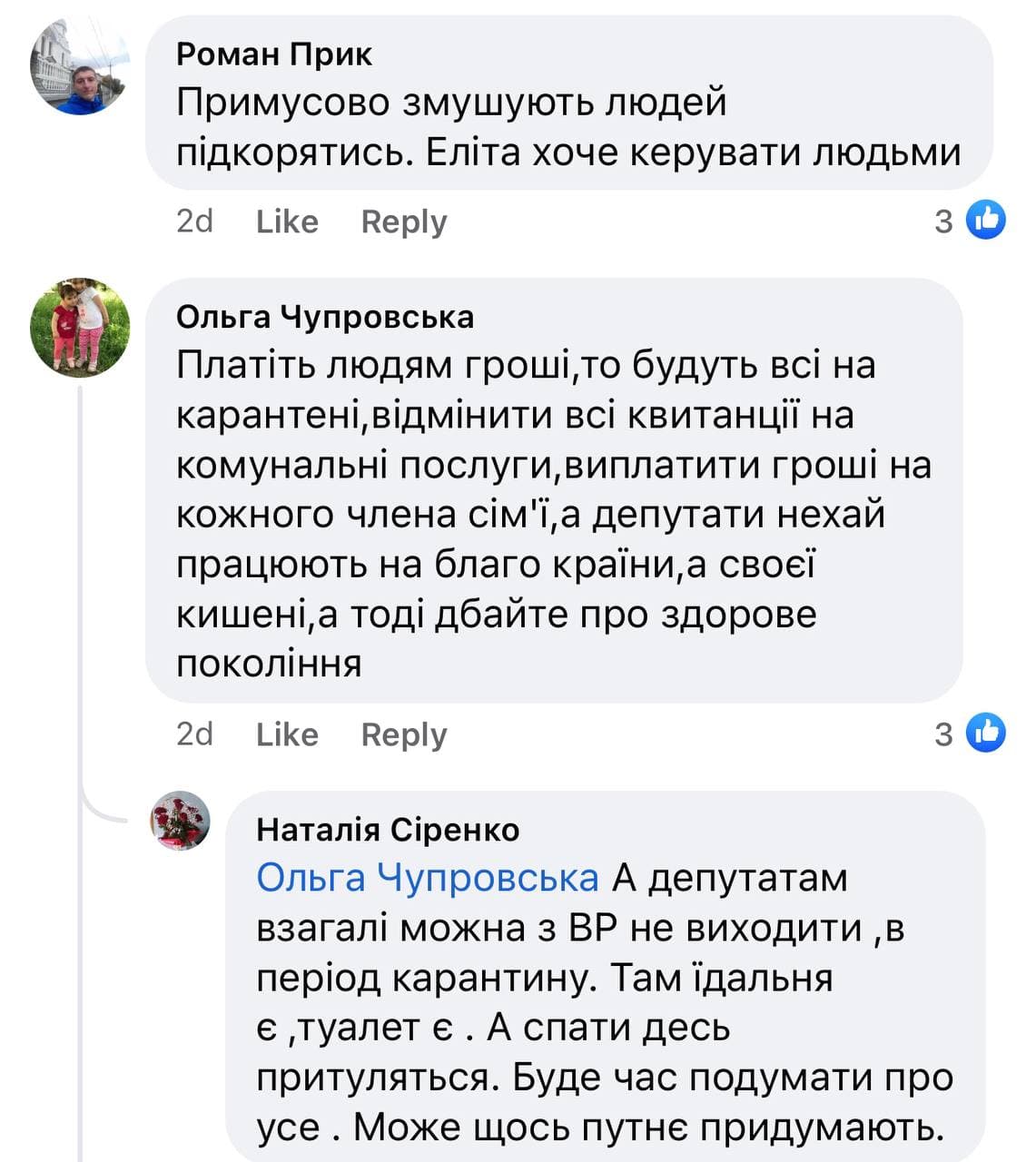1036x1162 pixels.
Task: Click the Наталія Сіренко author name
Action: click(388, 830)
